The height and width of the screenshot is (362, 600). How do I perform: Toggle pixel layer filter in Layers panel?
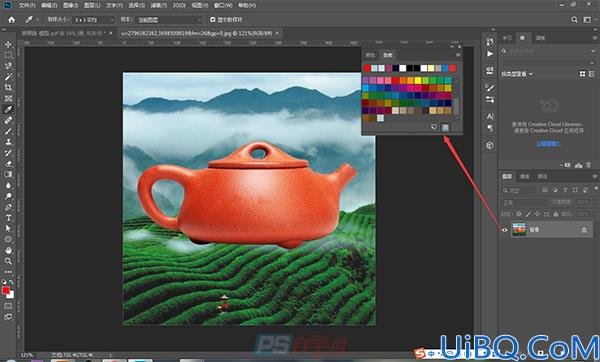pyautogui.click(x=545, y=190)
